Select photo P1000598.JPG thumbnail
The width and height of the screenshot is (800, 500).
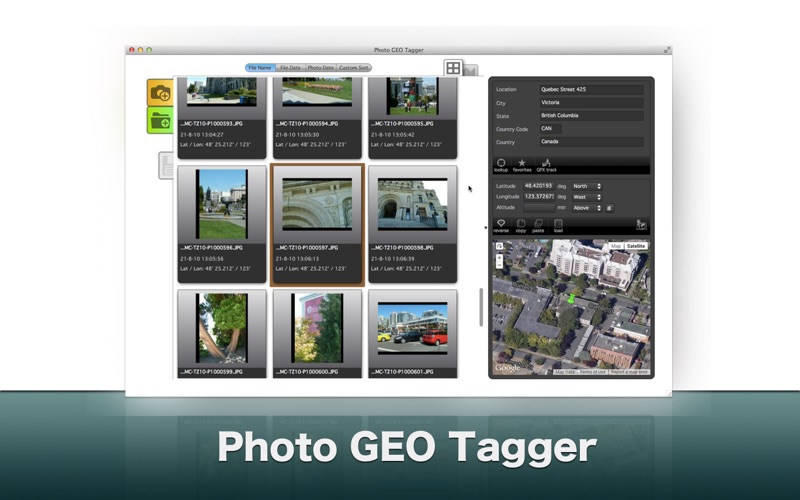click(x=412, y=204)
